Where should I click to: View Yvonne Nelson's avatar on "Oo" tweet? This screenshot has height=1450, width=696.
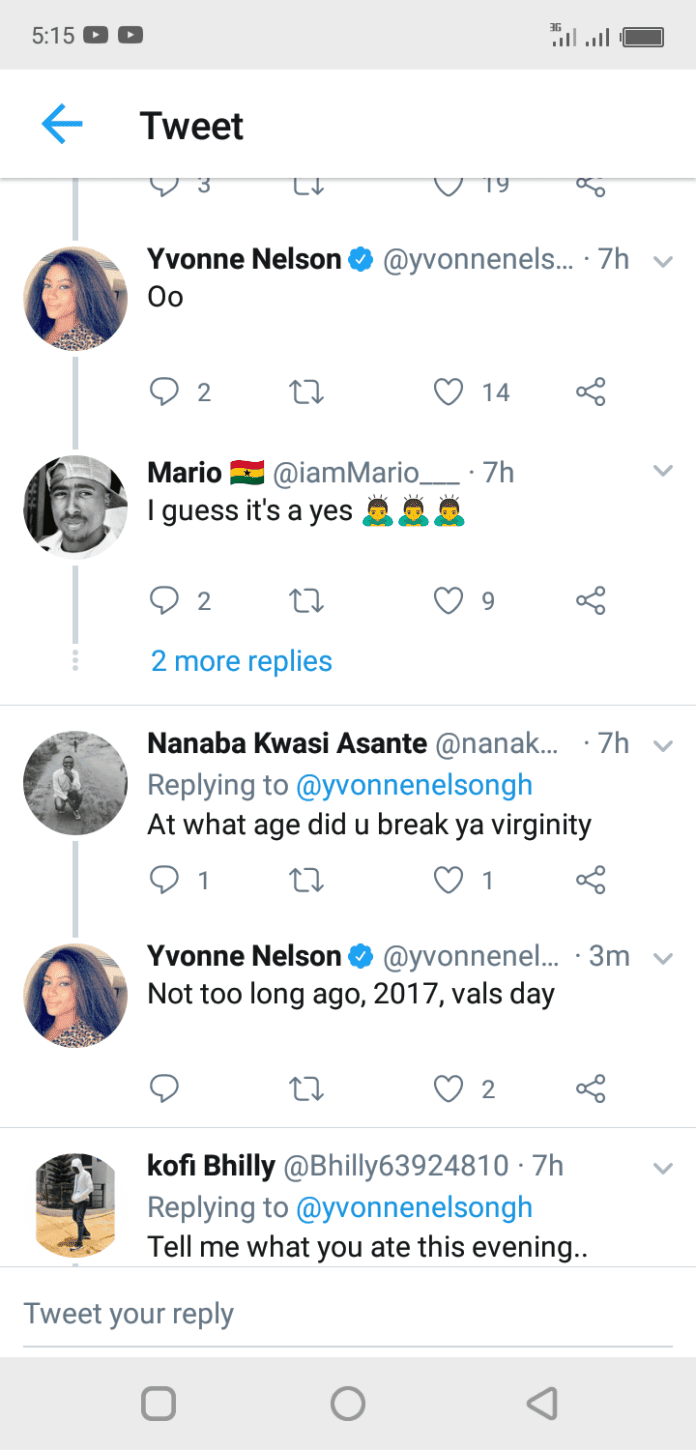pos(76,298)
